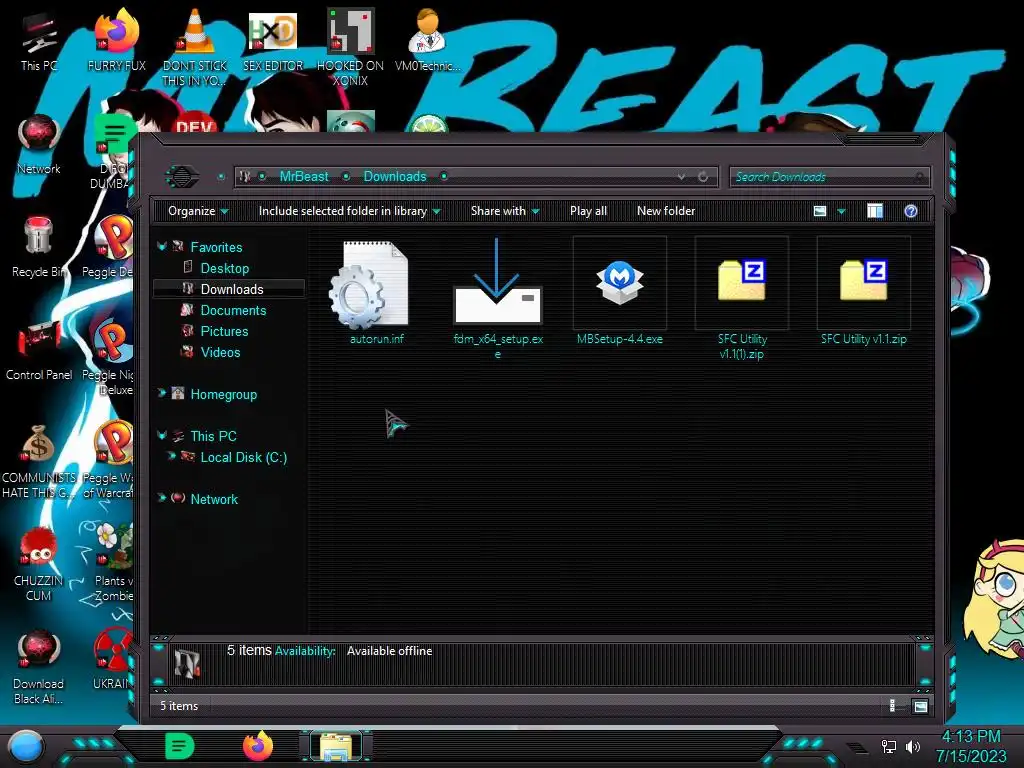The height and width of the screenshot is (768, 1024).
Task: Click the refresh button in address bar
Action: pyautogui.click(x=703, y=176)
